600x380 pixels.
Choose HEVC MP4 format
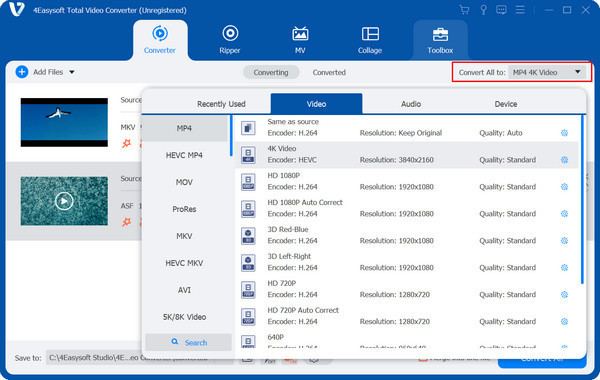click(x=184, y=155)
